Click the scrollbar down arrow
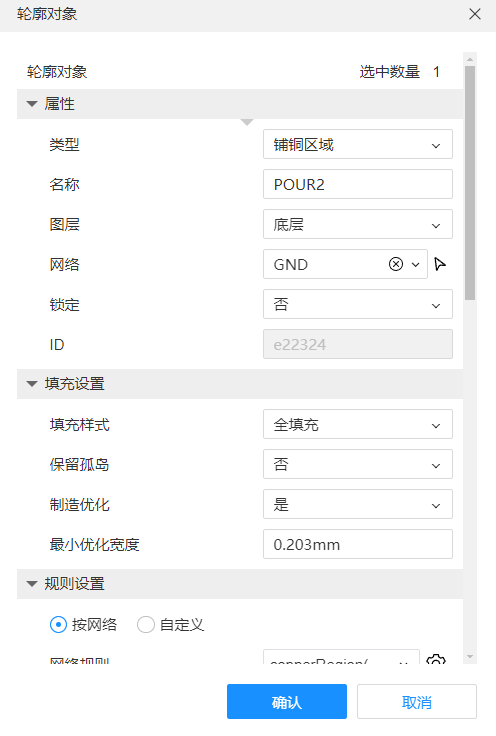This screenshot has width=496, height=736. tap(470, 657)
